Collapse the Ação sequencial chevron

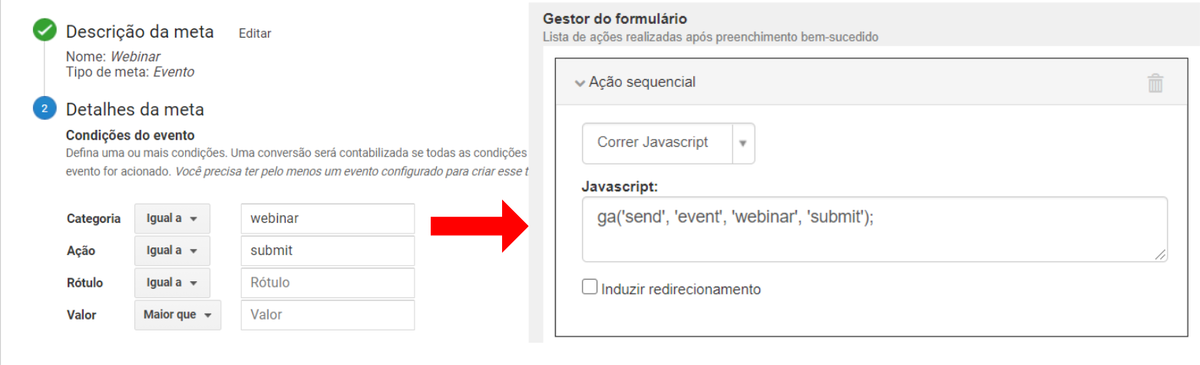[x=580, y=83]
